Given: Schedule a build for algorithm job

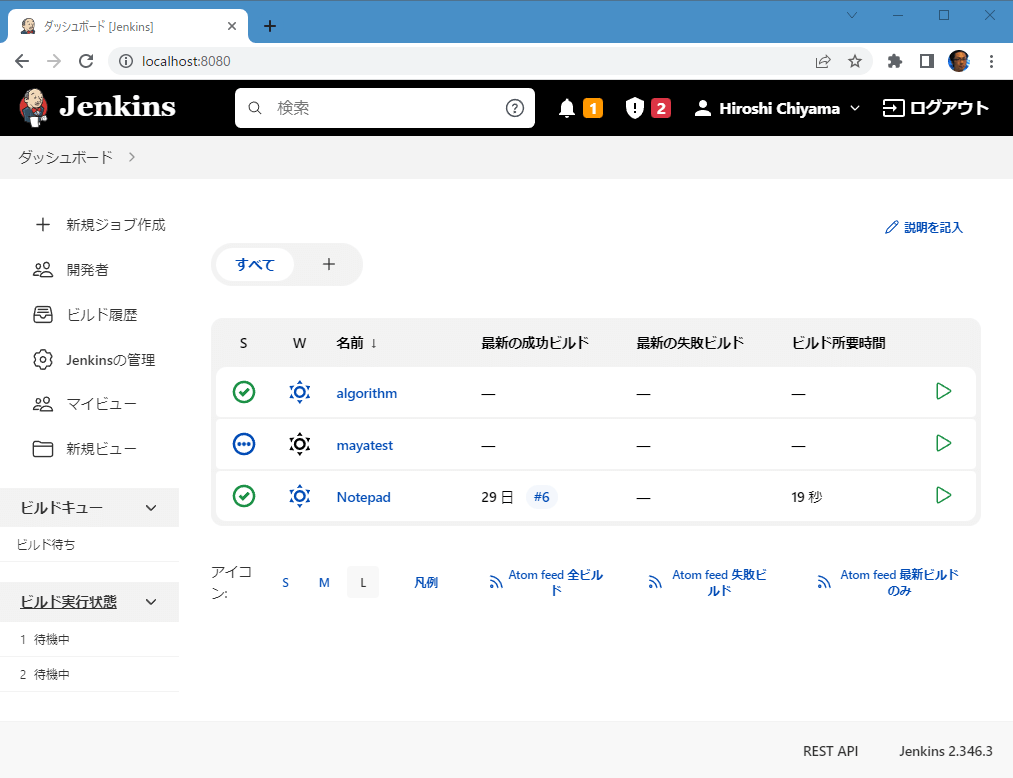Looking at the screenshot, I should [943, 391].
